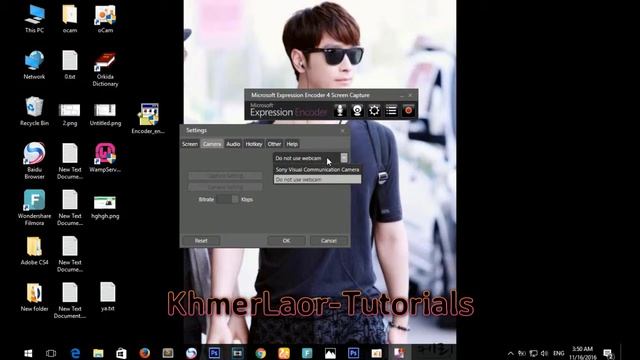Image resolution: width=640 pixels, height=360 pixels.
Task: Open the Filmora F icon in taskbar
Action: click(307, 353)
